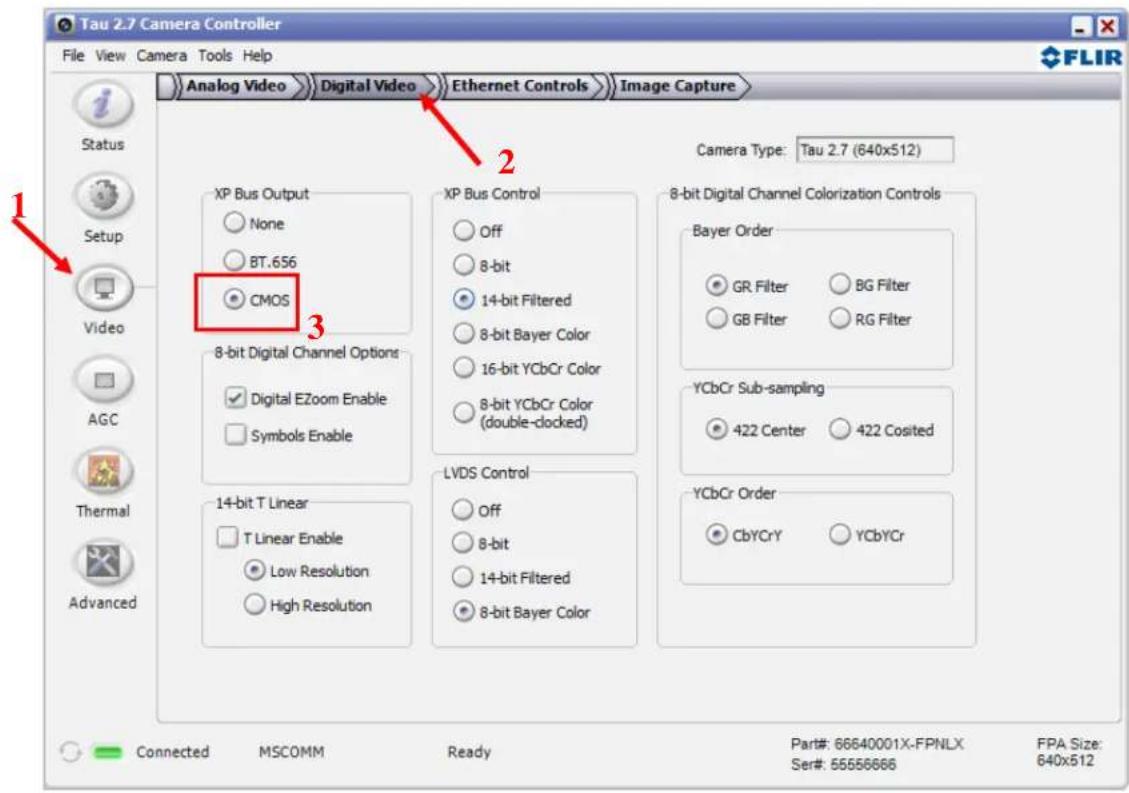The image size is (1129, 793).
Task: Select BG Filter Bayer order
Action: [870, 285]
